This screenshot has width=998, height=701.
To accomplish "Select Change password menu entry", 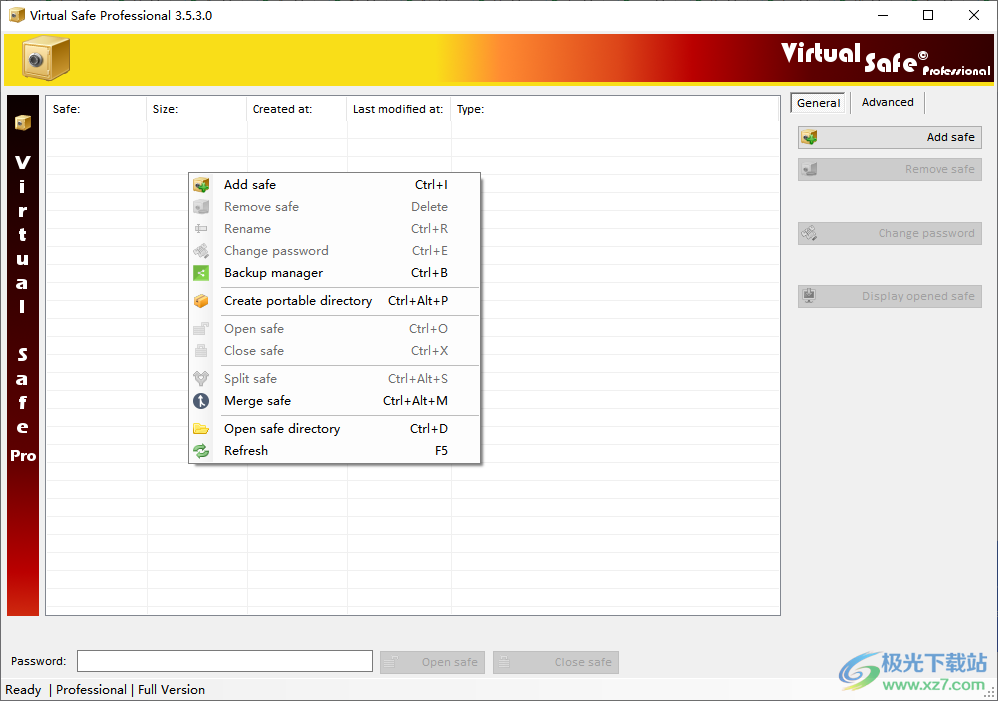I will tap(334, 251).
